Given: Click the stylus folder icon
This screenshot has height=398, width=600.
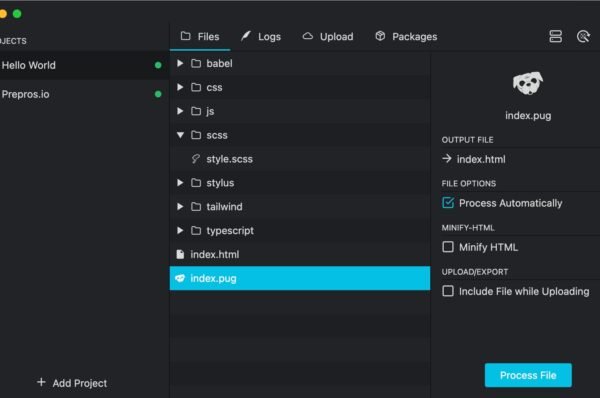Looking at the screenshot, I should click(x=196, y=183).
